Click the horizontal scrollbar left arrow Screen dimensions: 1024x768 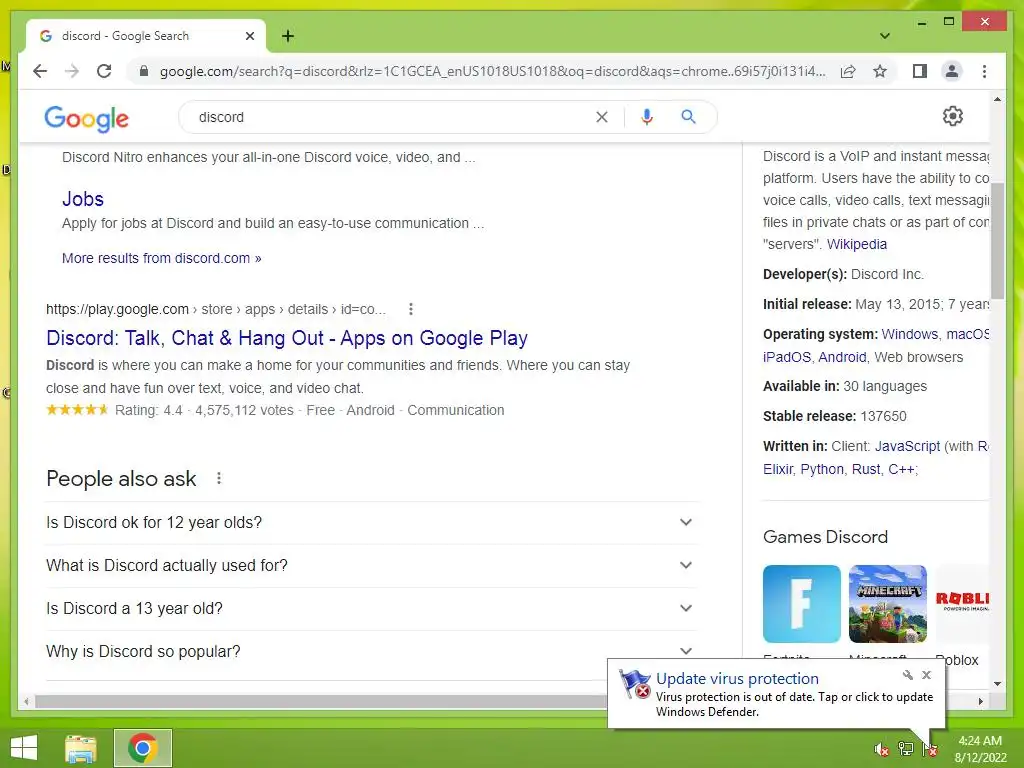(26, 701)
